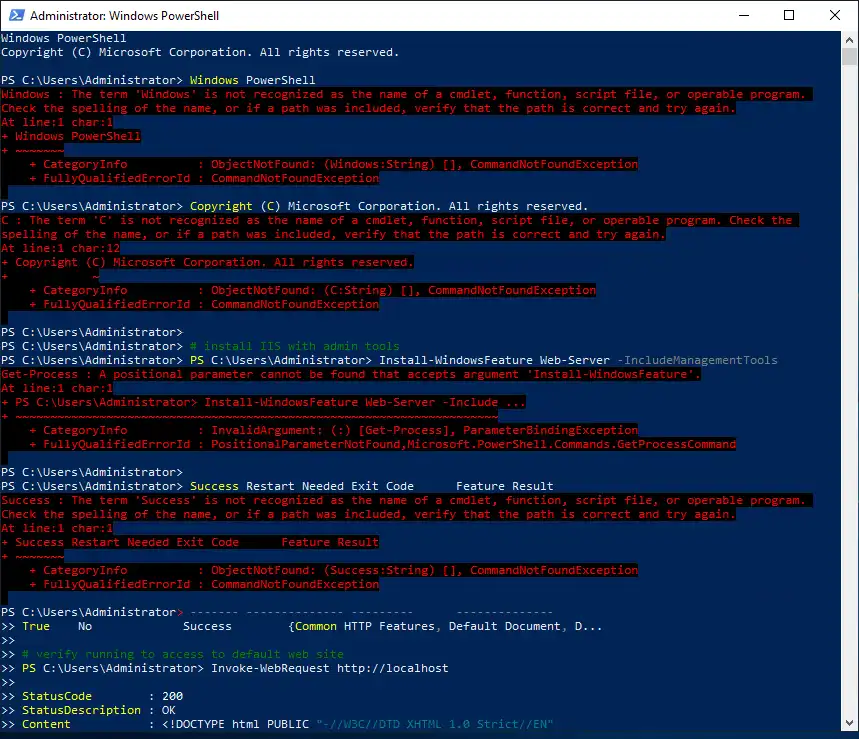Click the '# verify running to access' comment
This screenshot has width=859, height=739.
(182, 654)
